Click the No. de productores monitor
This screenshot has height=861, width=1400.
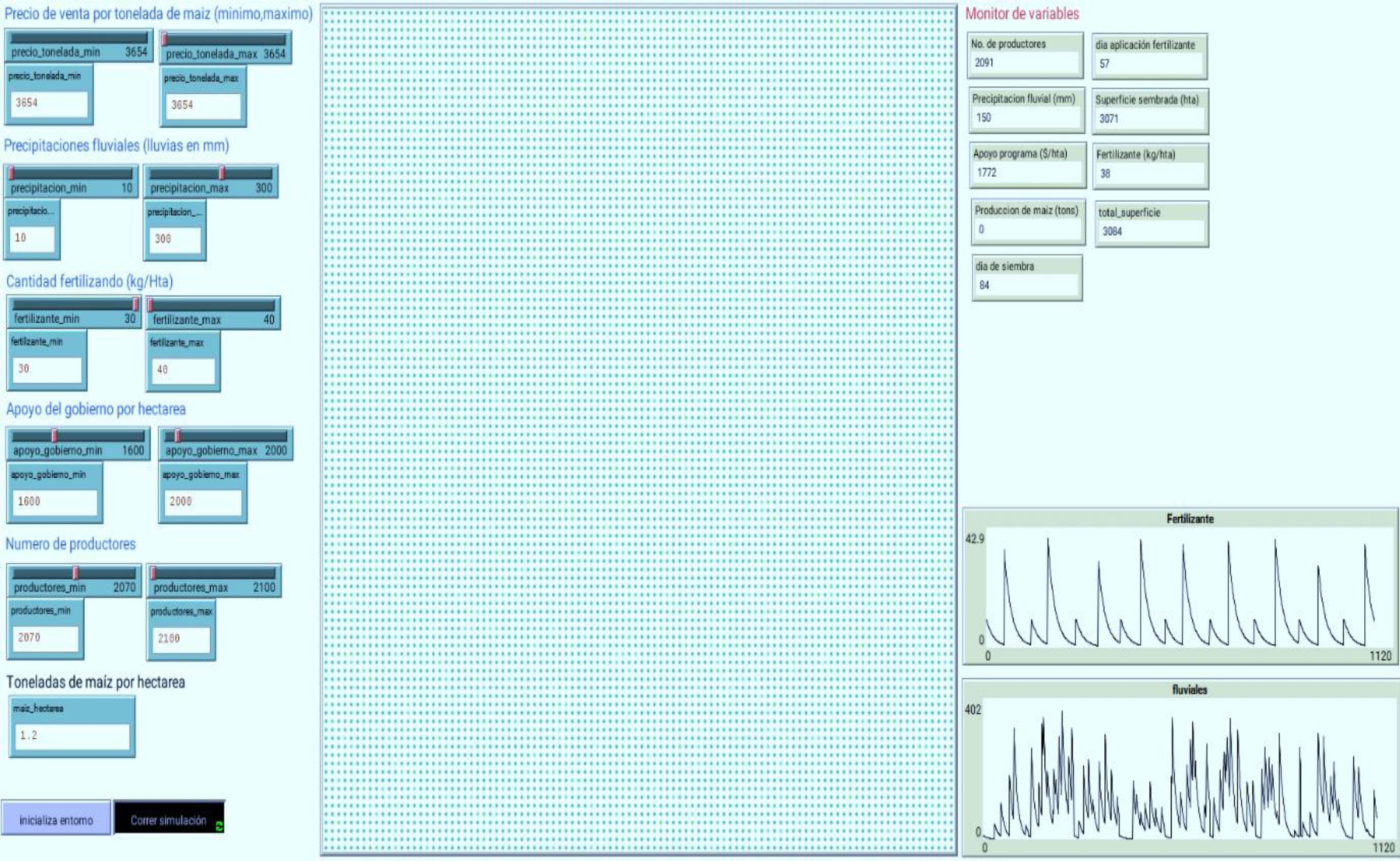pos(1025,55)
